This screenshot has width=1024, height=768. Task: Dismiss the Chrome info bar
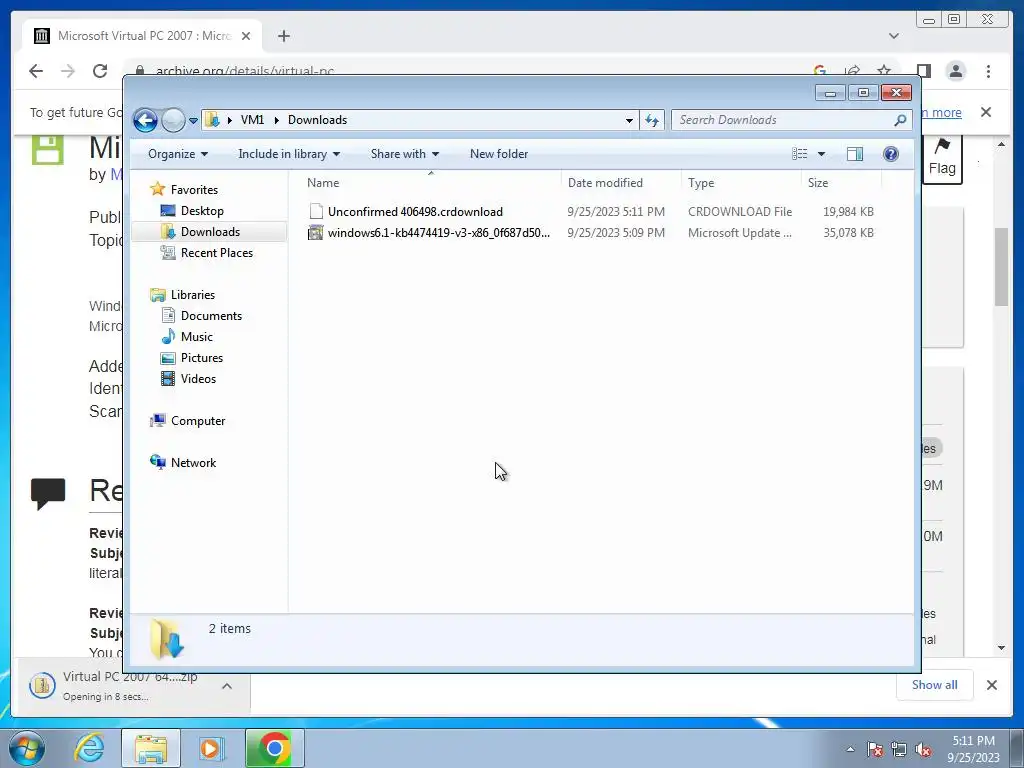tap(986, 112)
